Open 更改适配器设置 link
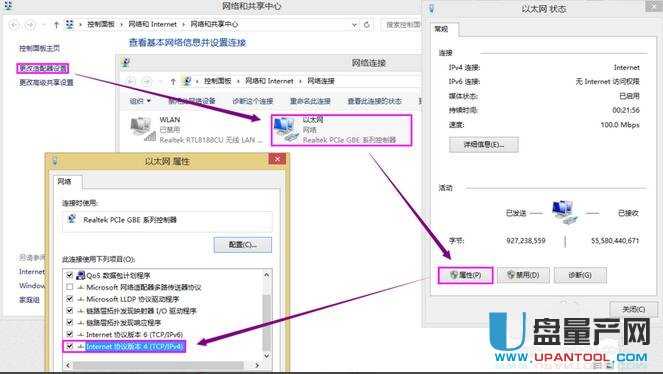 (x=43, y=68)
